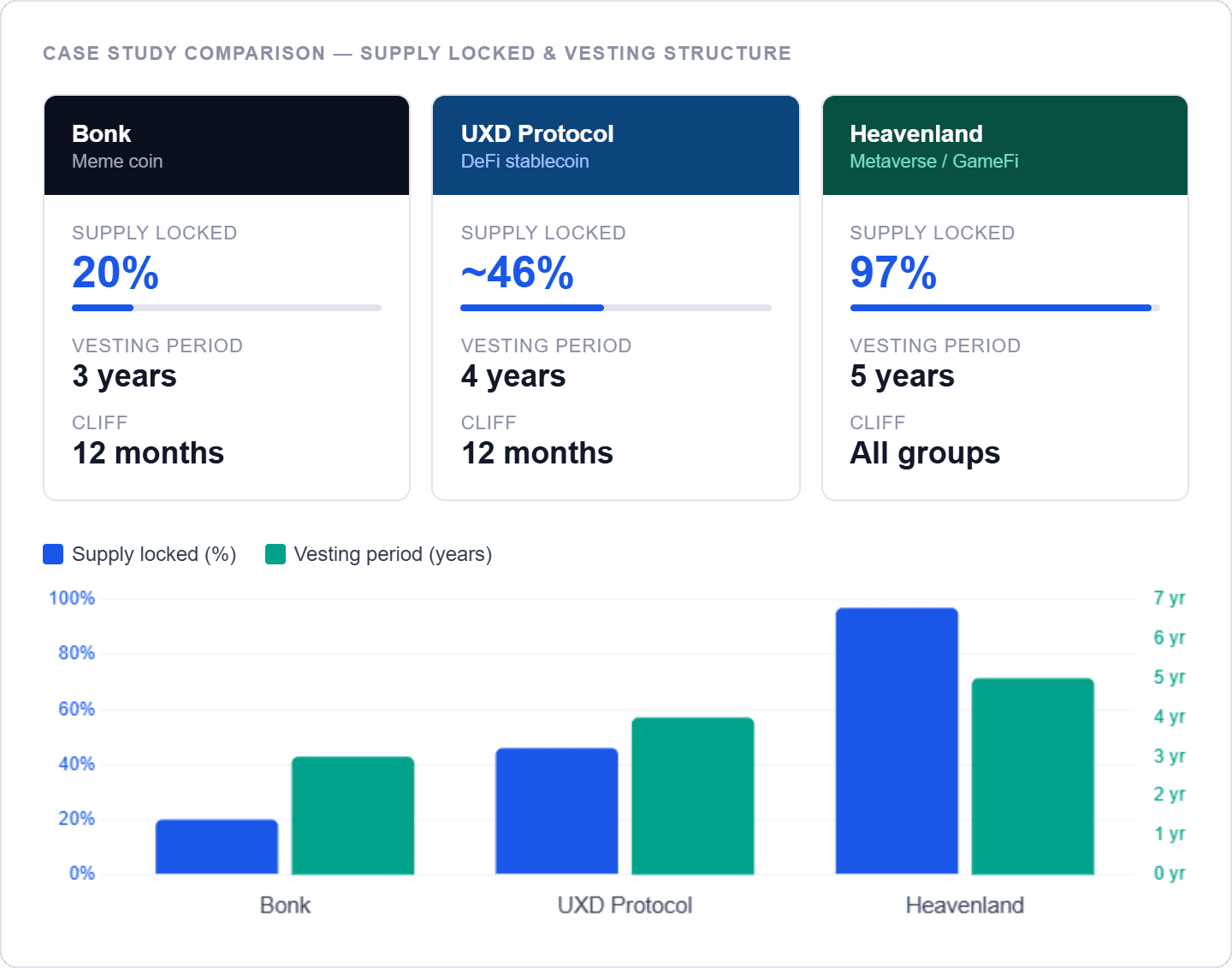Click UXD Protocol's ~46% progress bar
The image size is (1232, 968).
click(x=616, y=308)
